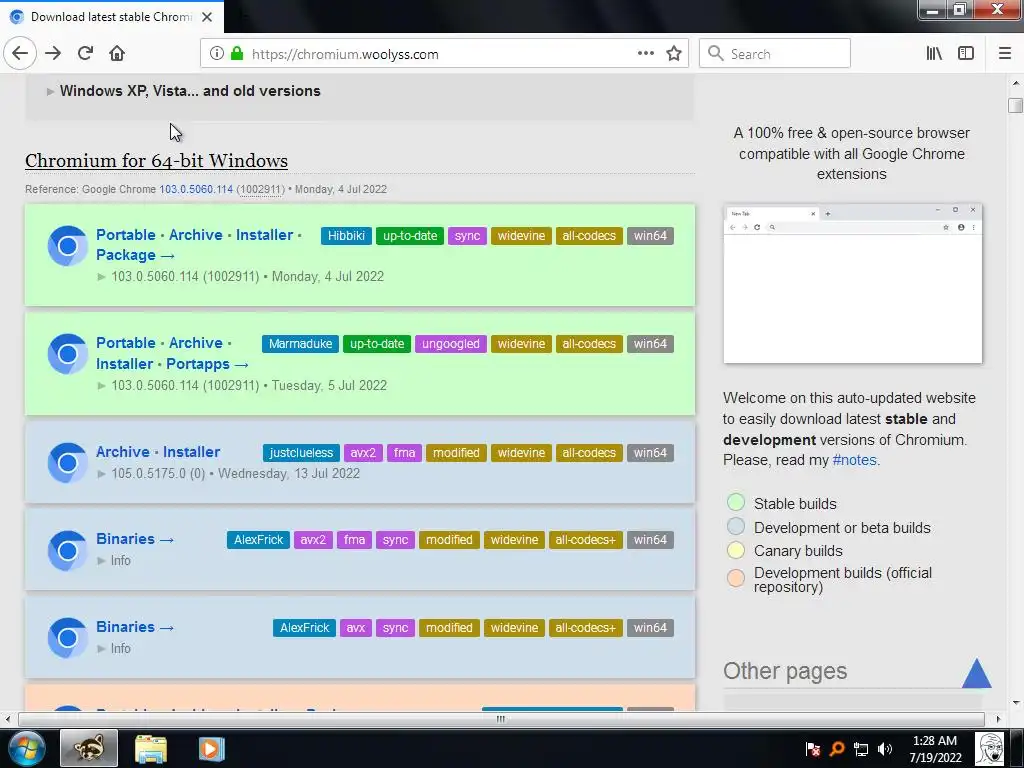Click the horizontal scrollbar thumb

click(501, 719)
